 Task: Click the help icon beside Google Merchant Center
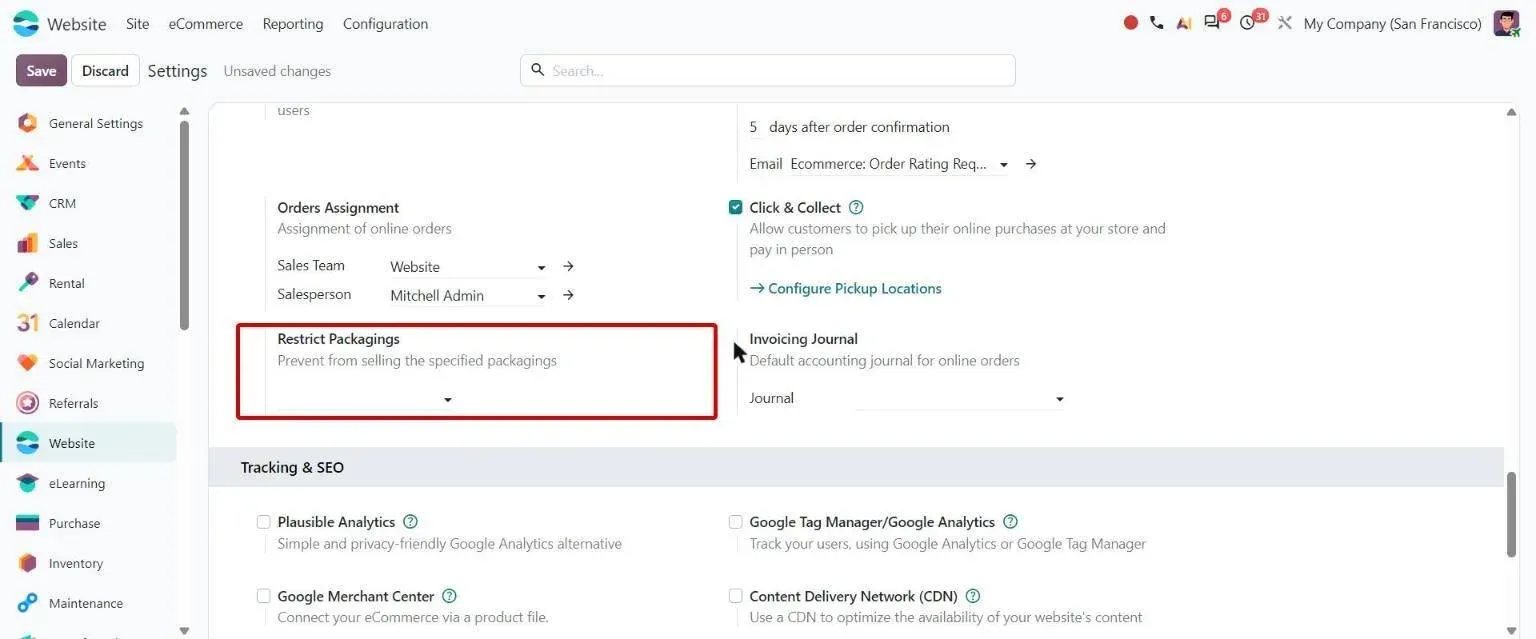[449, 596]
